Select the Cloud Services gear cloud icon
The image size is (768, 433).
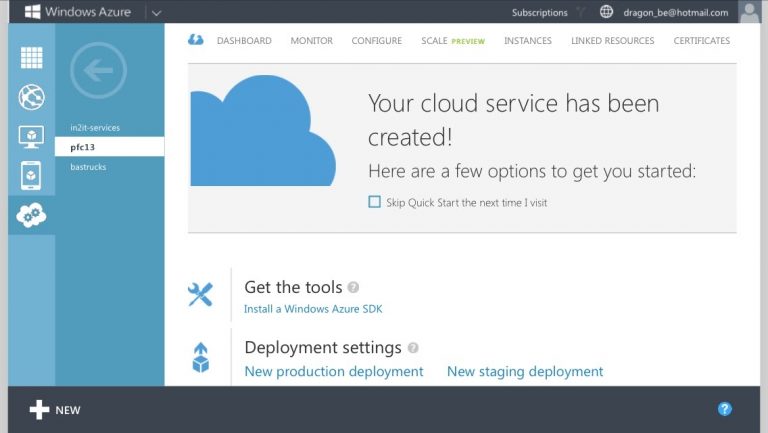[x=31, y=215]
